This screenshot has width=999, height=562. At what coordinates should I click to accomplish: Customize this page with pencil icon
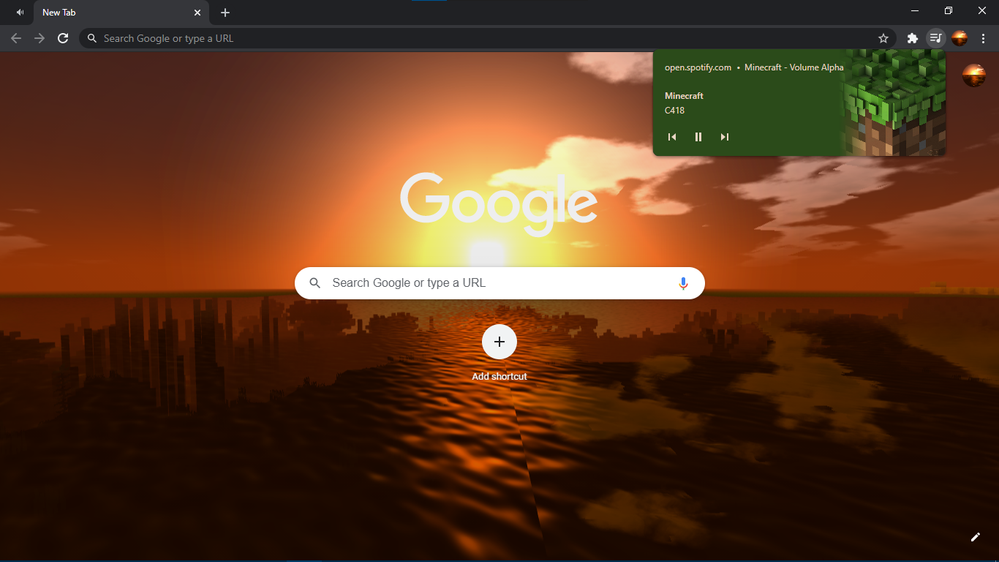click(x=975, y=537)
